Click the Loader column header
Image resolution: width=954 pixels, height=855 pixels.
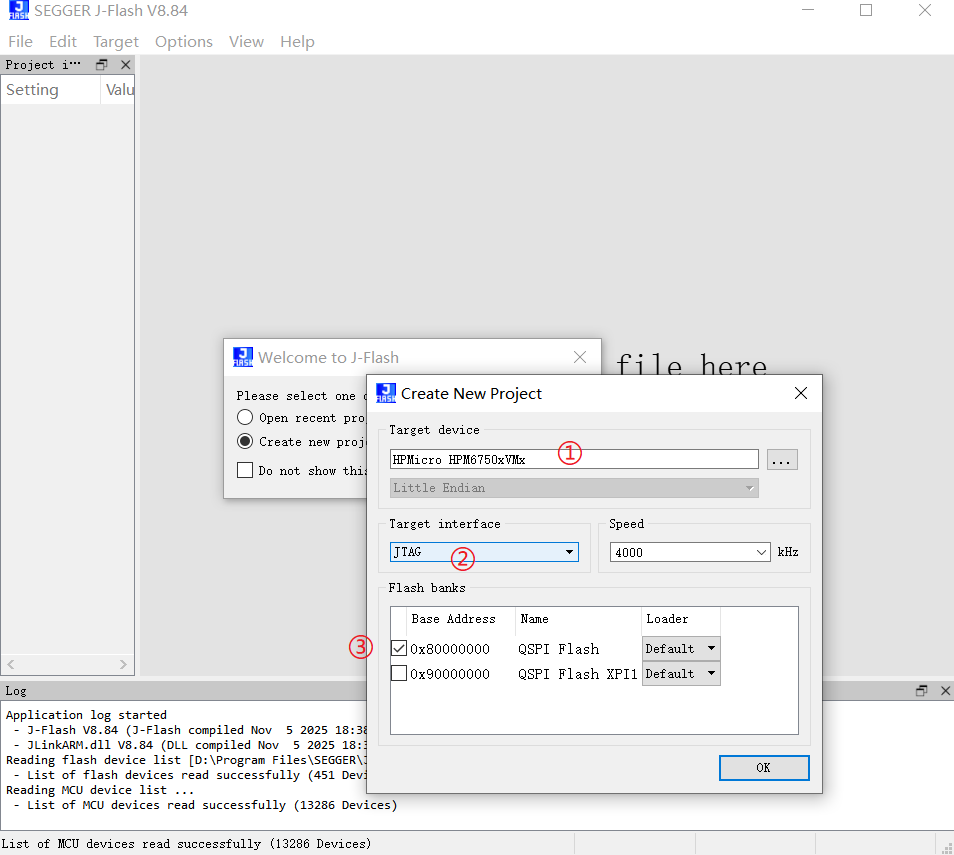[681, 619]
